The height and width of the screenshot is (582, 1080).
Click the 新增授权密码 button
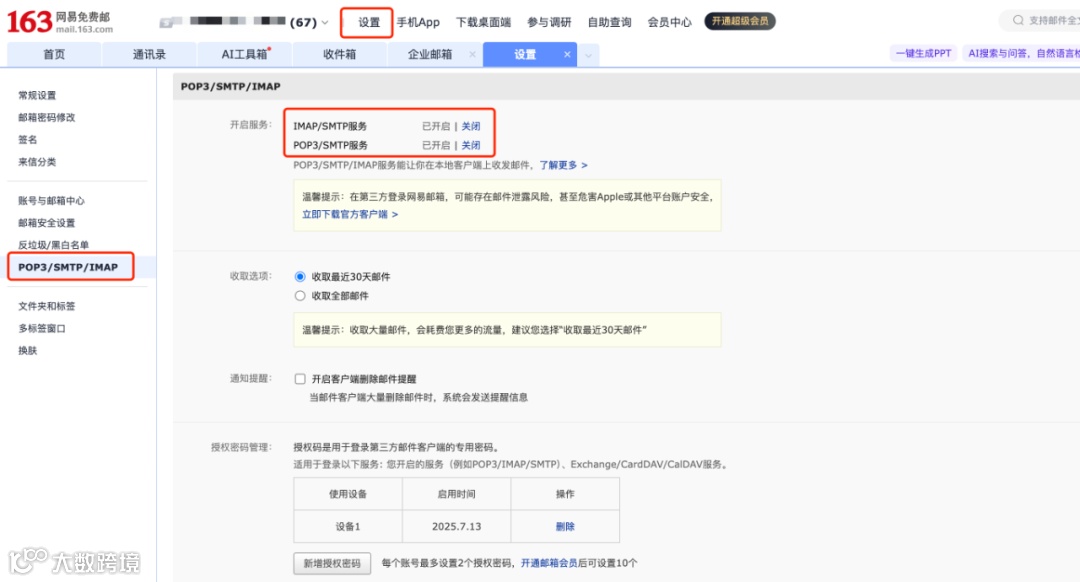[332, 563]
